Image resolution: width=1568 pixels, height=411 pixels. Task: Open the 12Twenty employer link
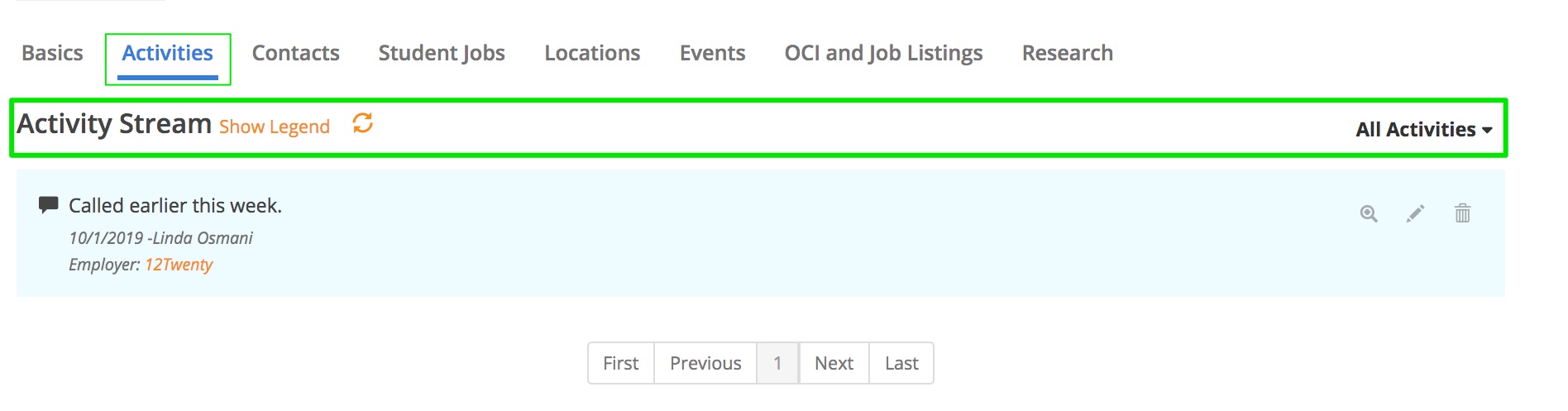click(179, 265)
